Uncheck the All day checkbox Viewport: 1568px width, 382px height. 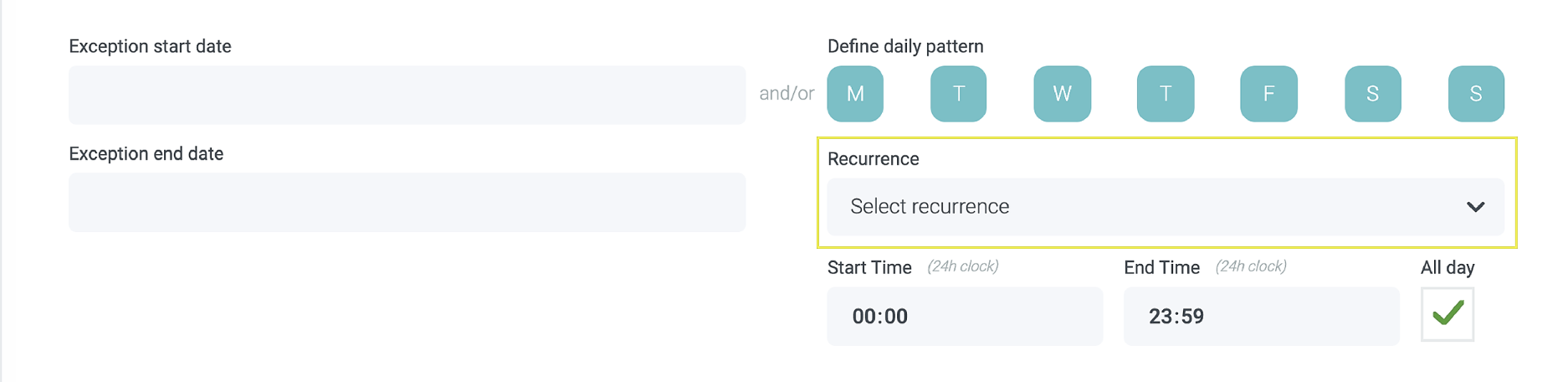1447,314
